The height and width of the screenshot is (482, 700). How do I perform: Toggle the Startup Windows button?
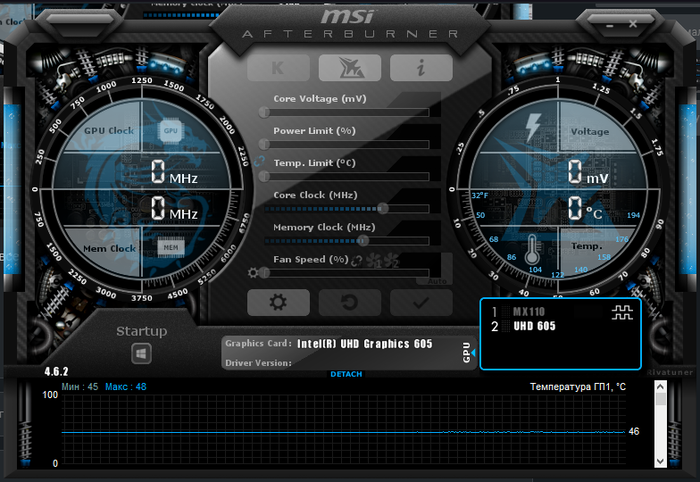coord(141,352)
